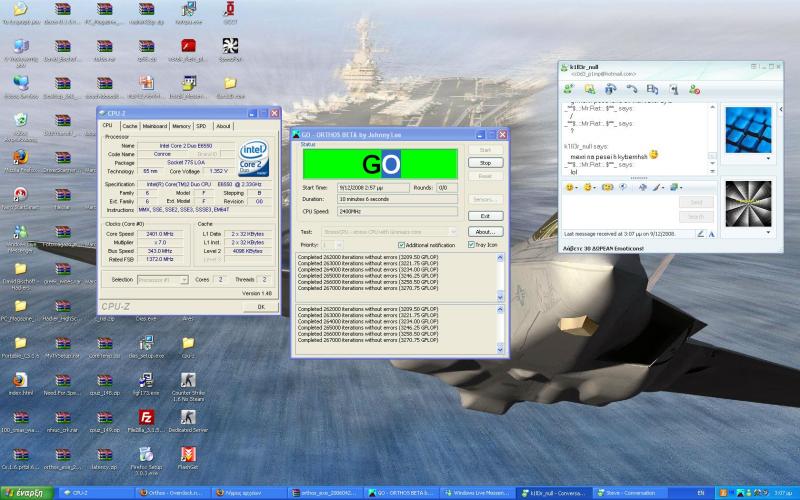Send a nudge in Messenger conversation

pos(607,188)
